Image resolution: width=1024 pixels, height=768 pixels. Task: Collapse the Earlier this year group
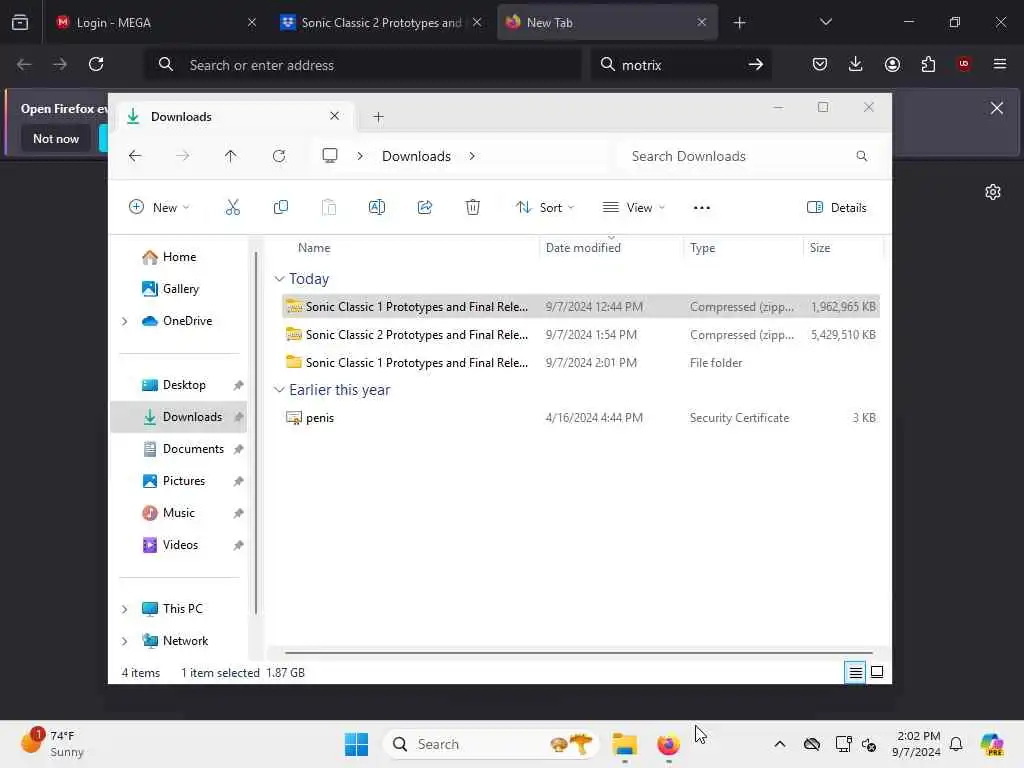click(279, 390)
